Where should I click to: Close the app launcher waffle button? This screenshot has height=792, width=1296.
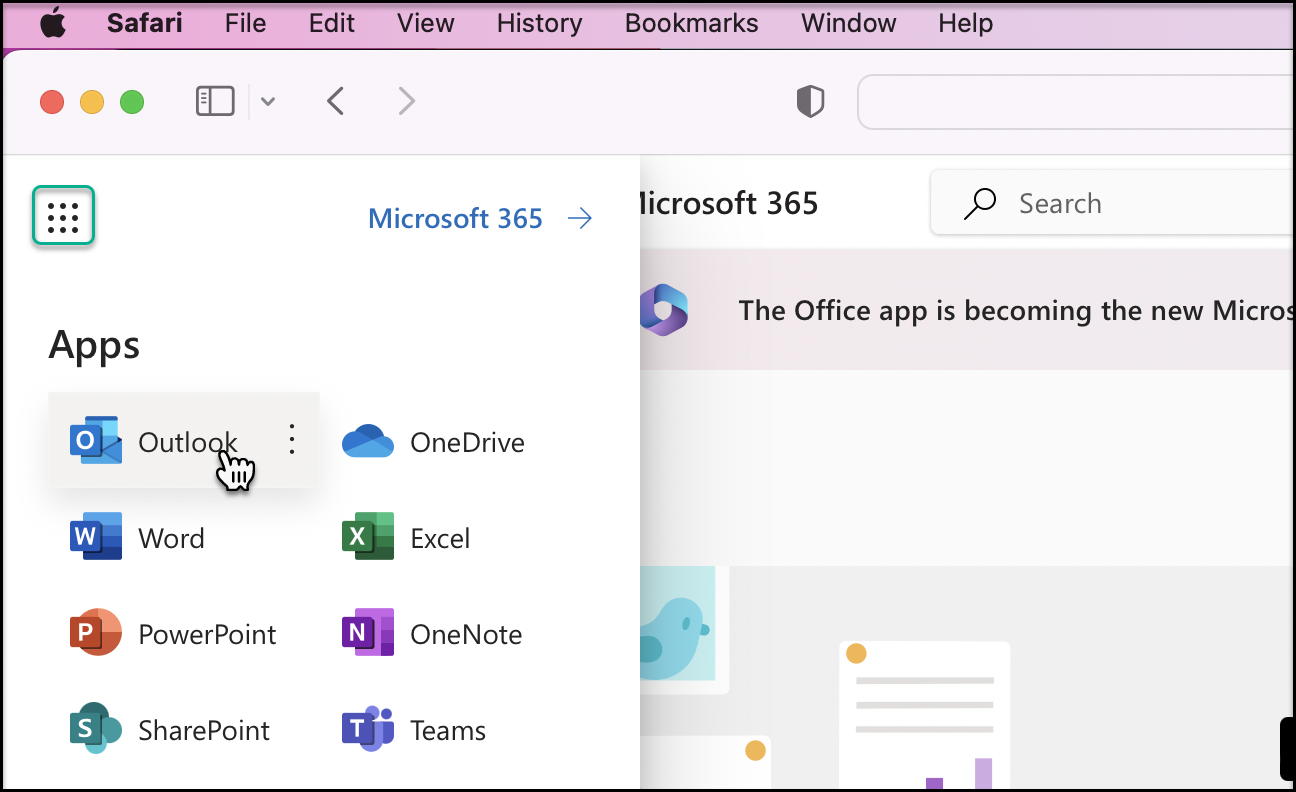click(x=63, y=216)
